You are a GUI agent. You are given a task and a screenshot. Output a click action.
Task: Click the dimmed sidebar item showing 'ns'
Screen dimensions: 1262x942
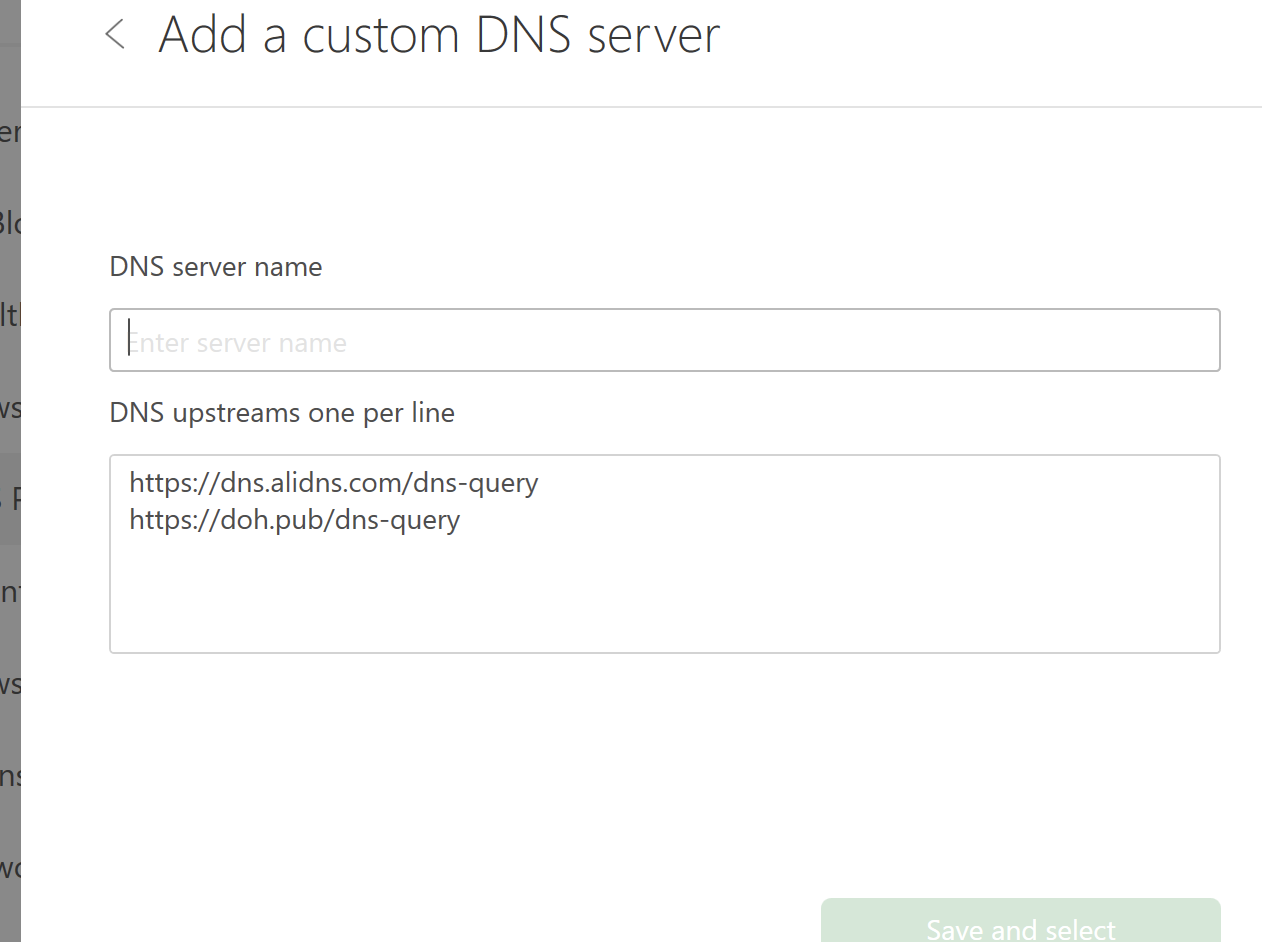pos(10,775)
